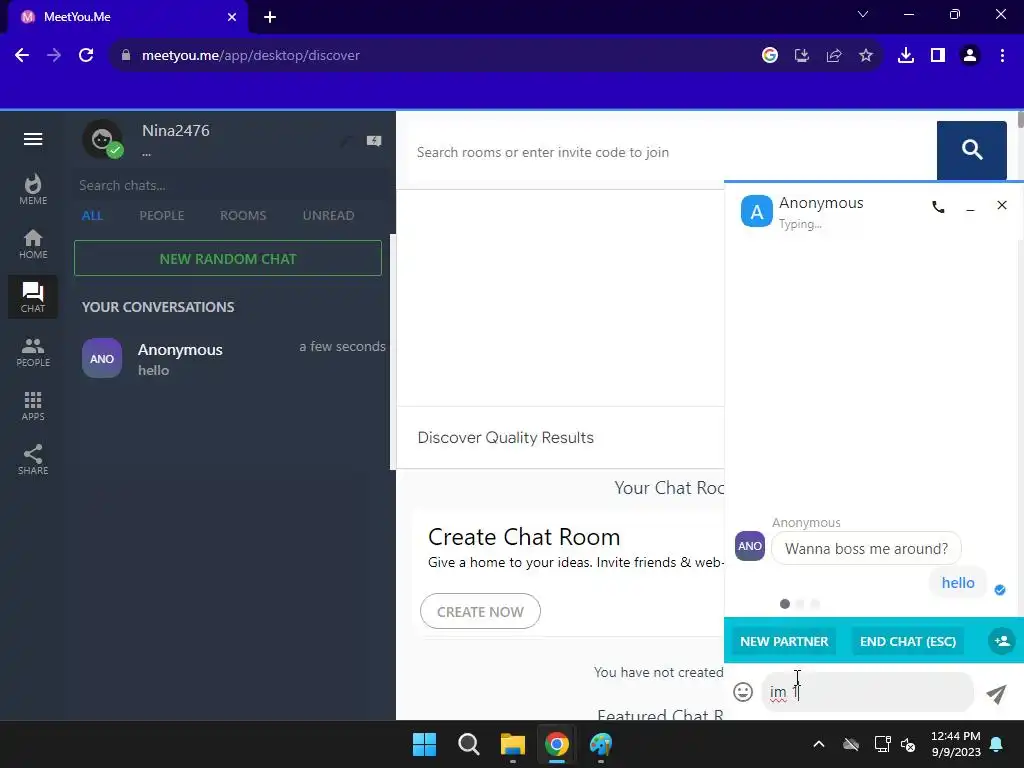Open the Chrome profile menu
This screenshot has width=1024, height=768.
(x=970, y=56)
